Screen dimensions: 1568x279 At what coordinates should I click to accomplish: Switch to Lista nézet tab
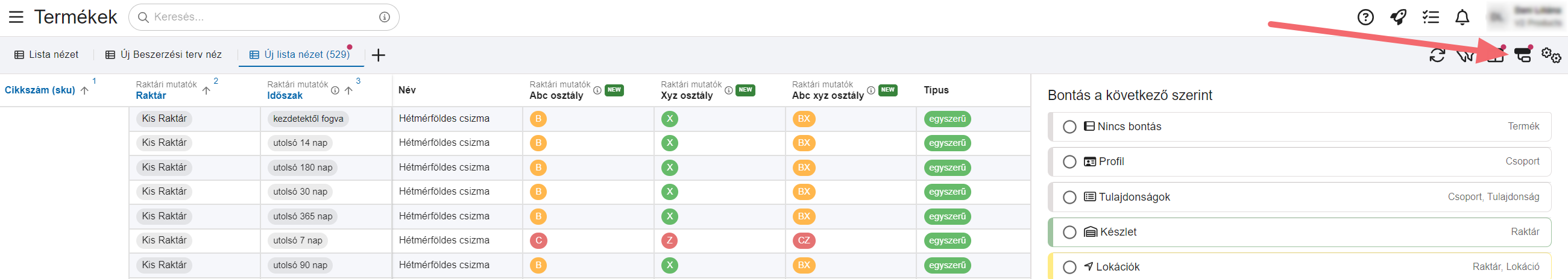[x=46, y=55]
